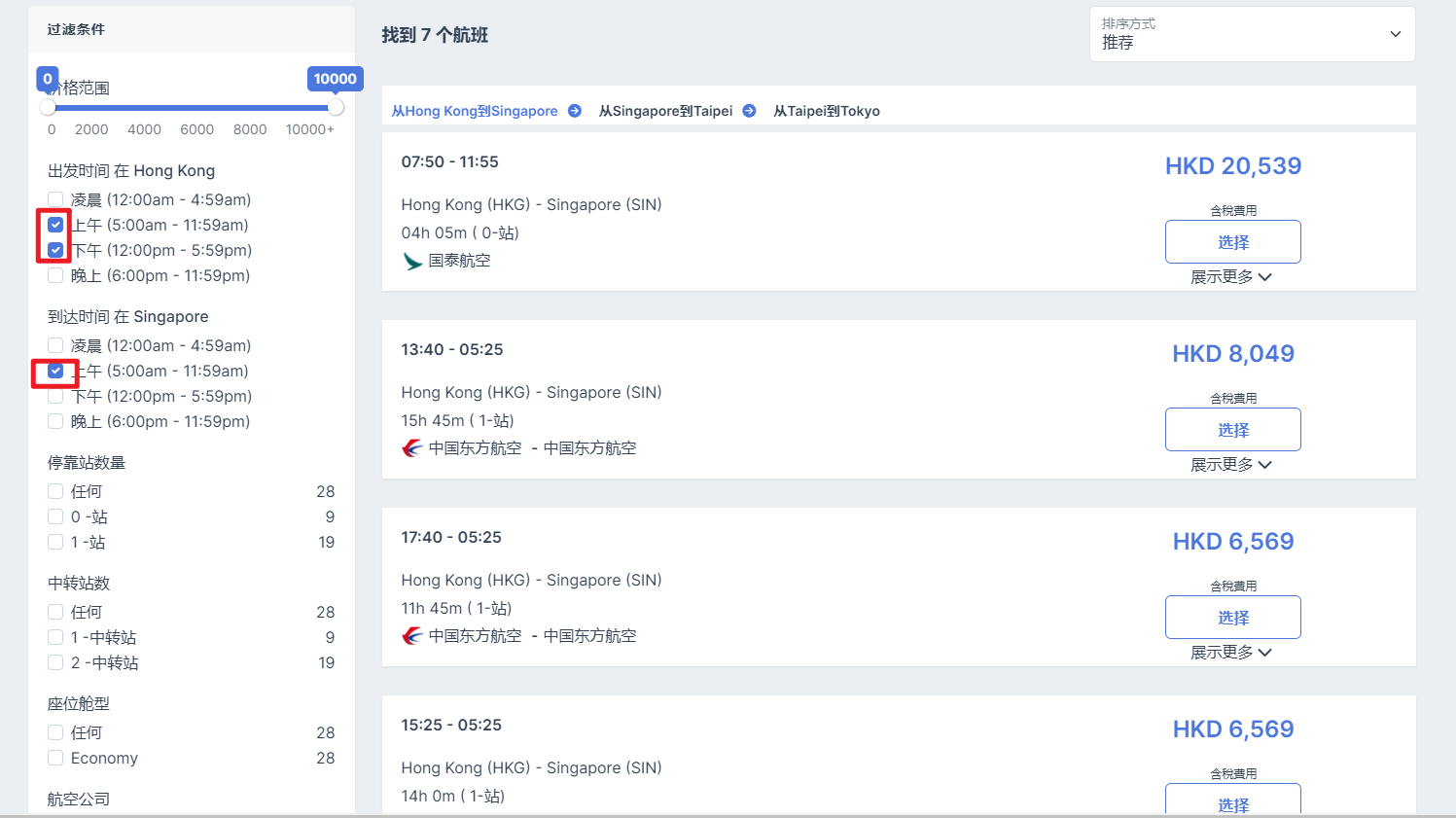Open the 排序方式 sort dropdown
The height and width of the screenshot is (818, 1456).
(1252, 34)
